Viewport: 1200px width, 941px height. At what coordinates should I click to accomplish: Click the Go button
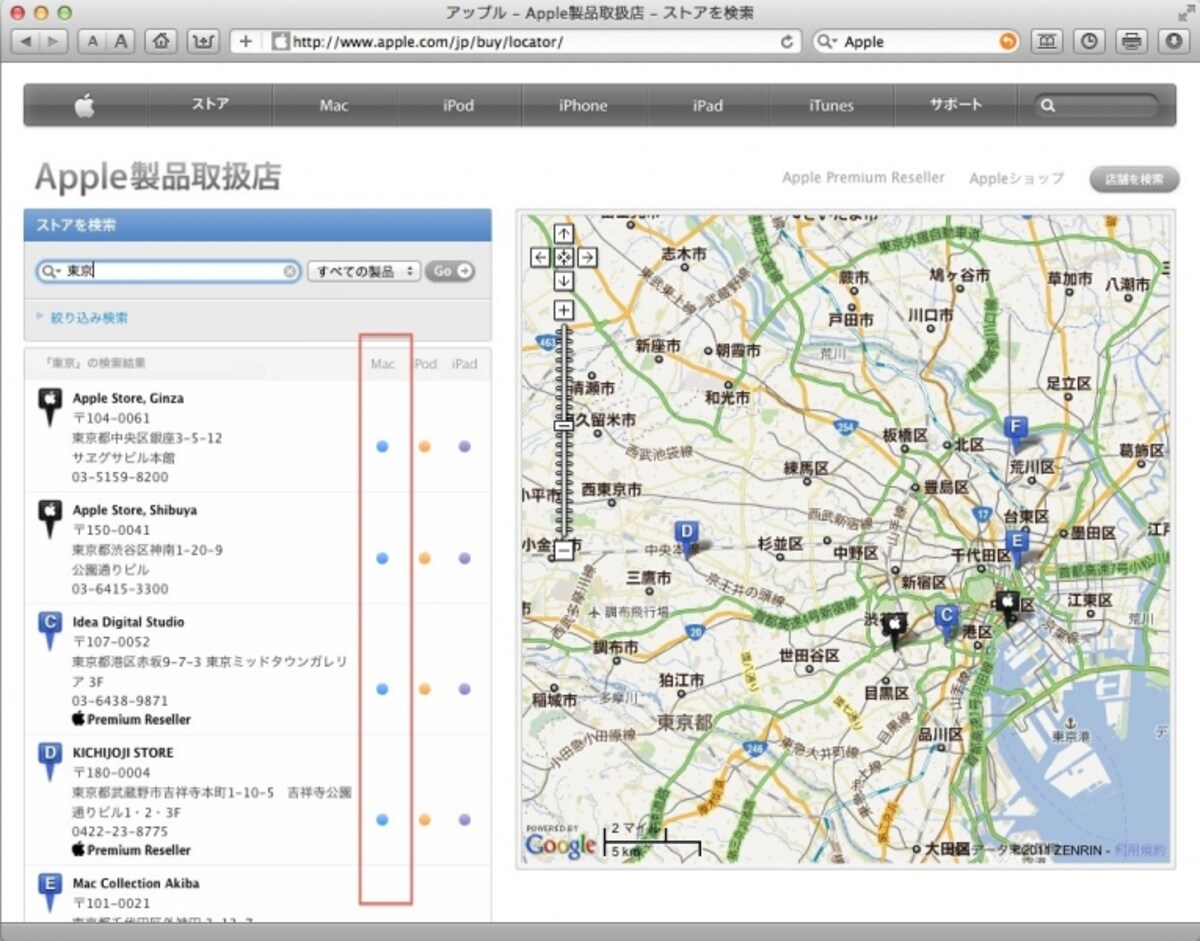(451, 271)
